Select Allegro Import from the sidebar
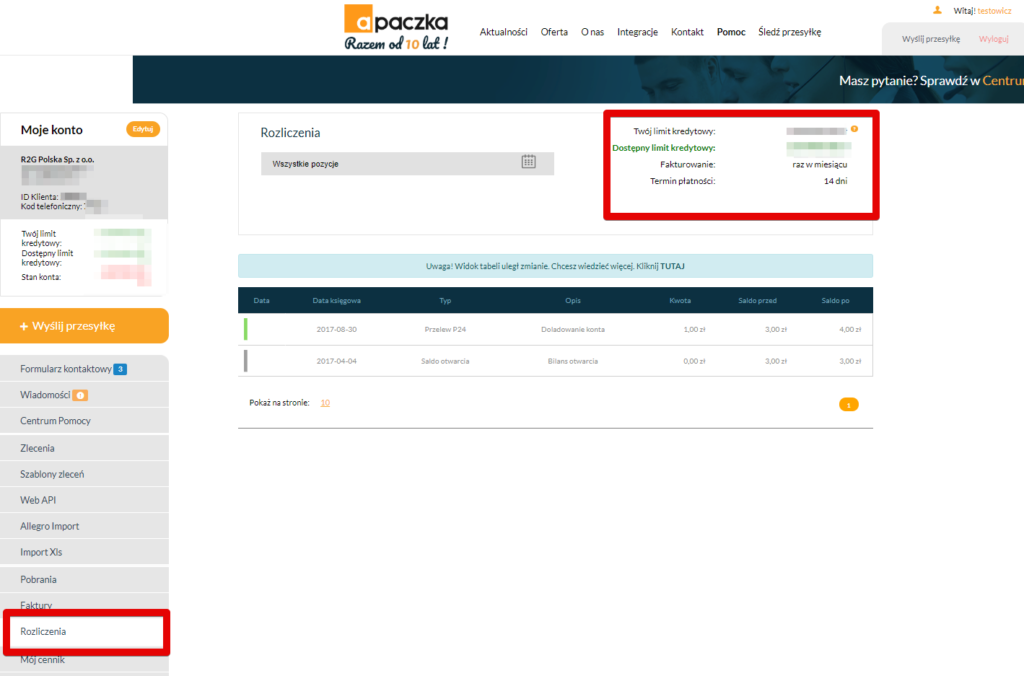 [x=49, y=526]
